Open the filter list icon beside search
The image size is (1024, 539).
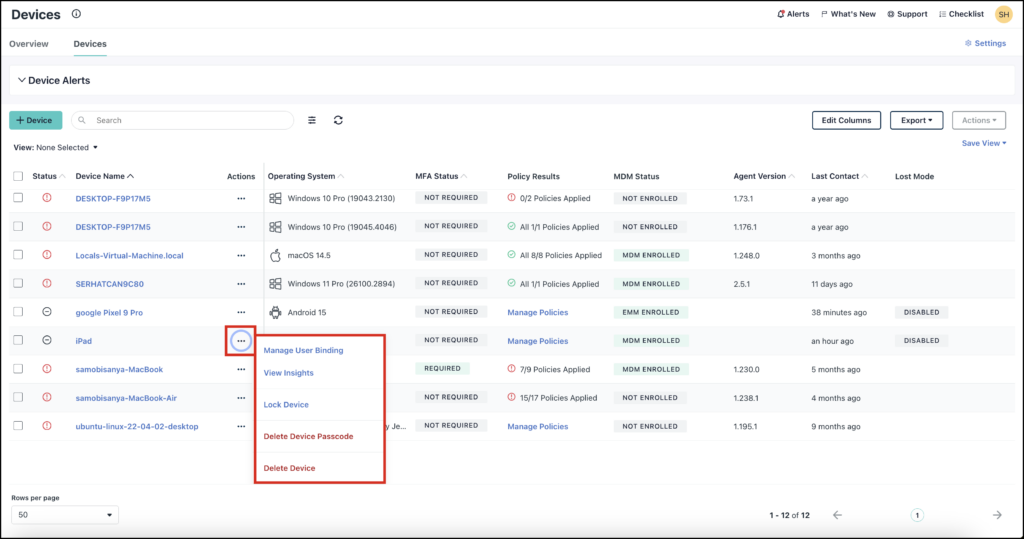(x=312, y=120)
